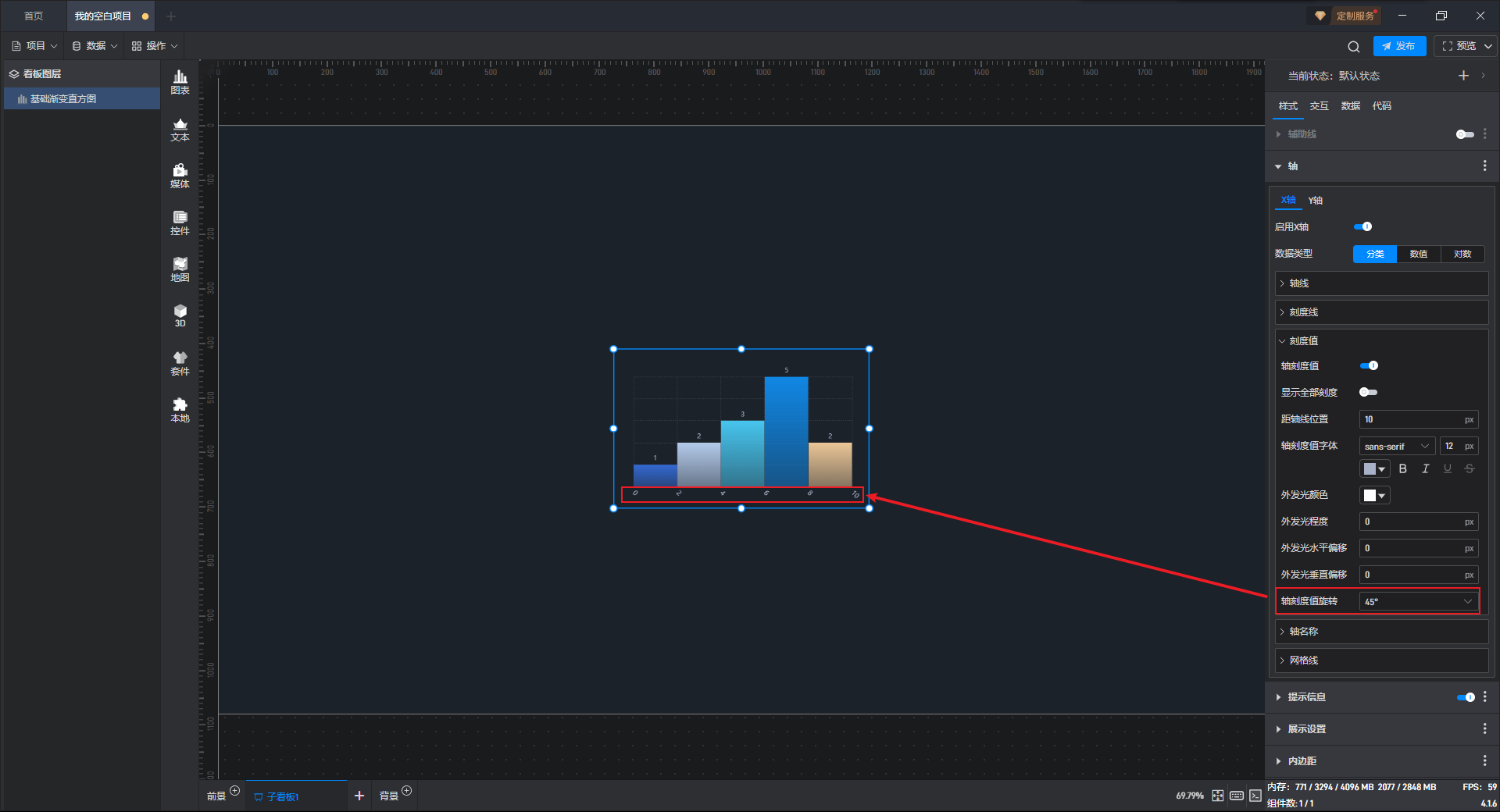Switch to the 交互 tab

(x=1320, y=106)
